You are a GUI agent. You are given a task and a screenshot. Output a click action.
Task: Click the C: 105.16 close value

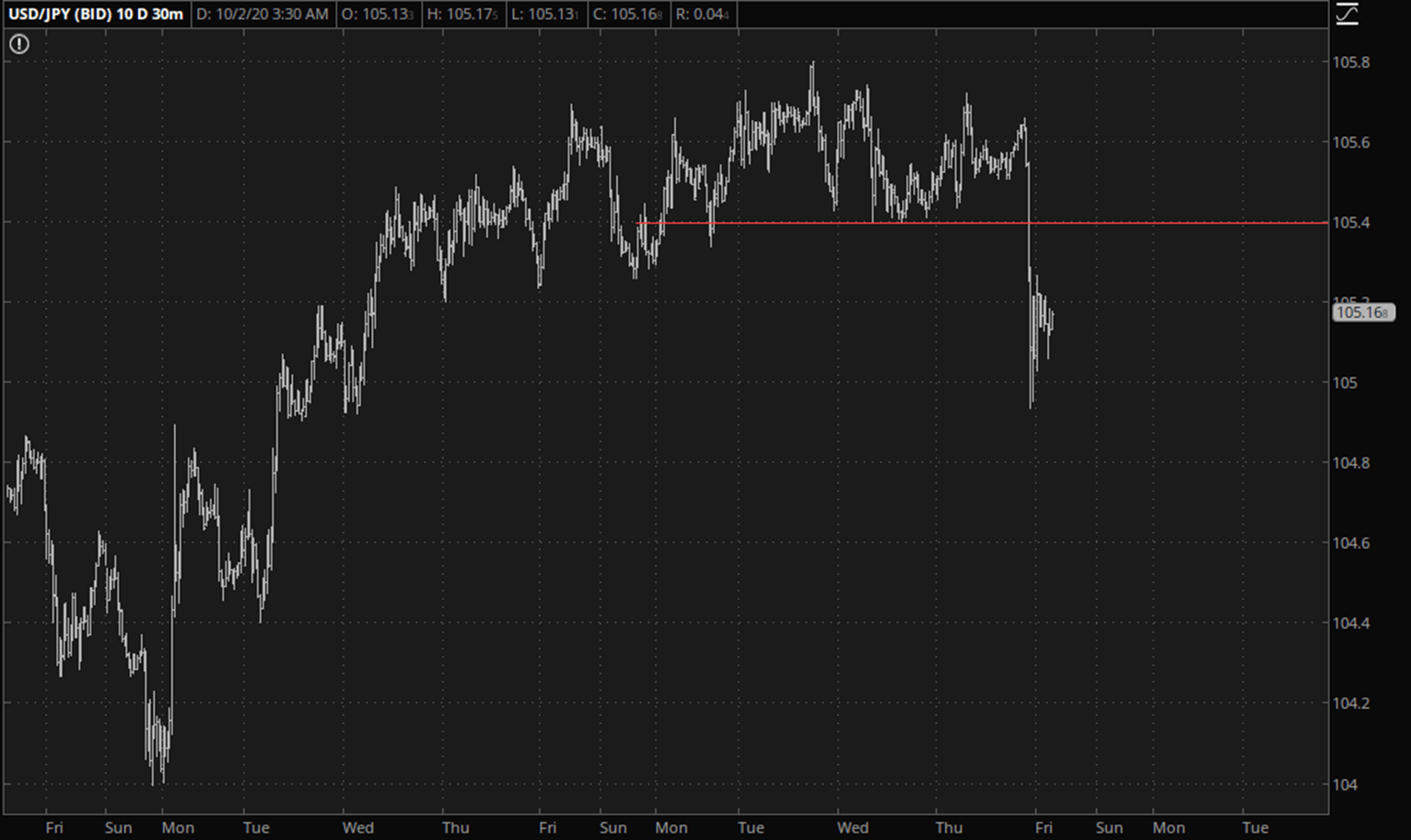[x=628, y=14]
